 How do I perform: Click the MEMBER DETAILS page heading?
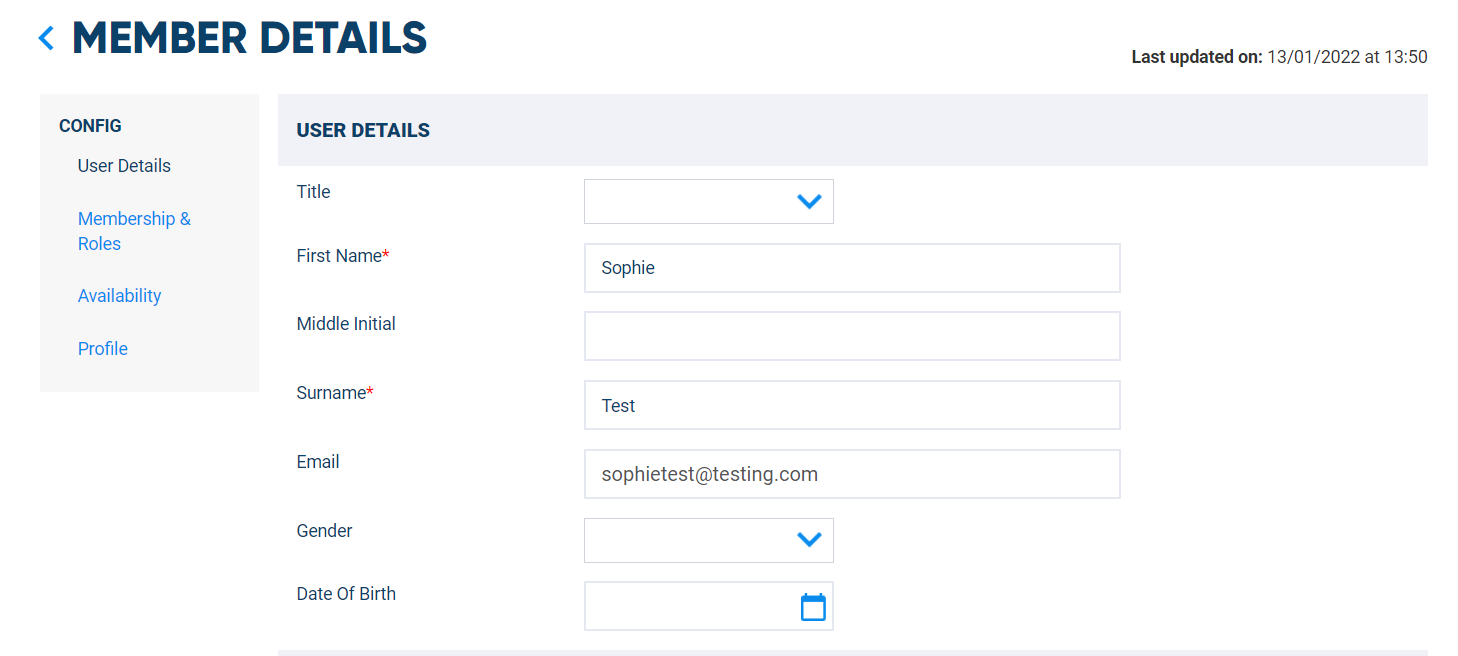[250, 39]
